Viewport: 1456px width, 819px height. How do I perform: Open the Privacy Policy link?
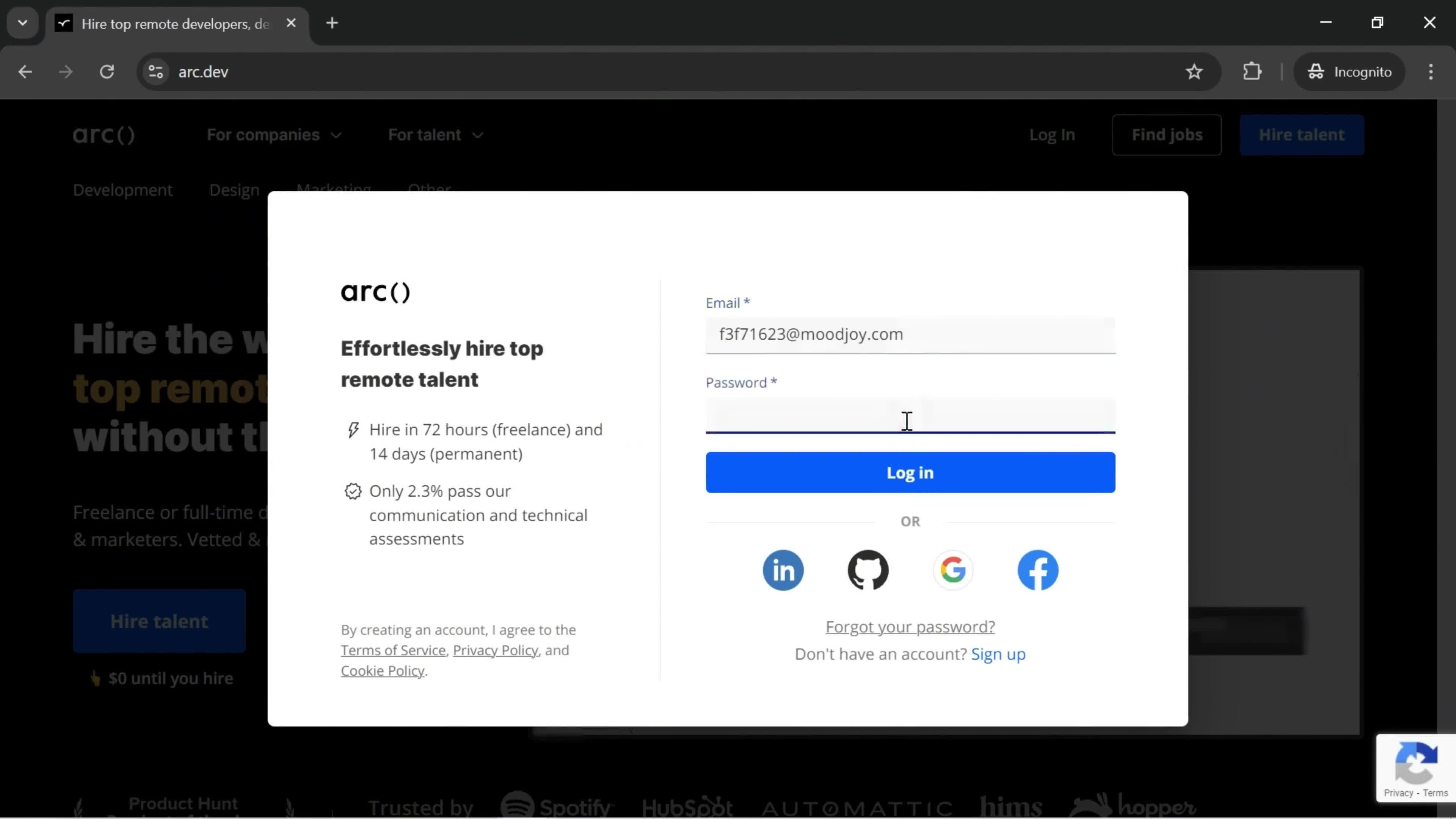[x=496, y=650]
